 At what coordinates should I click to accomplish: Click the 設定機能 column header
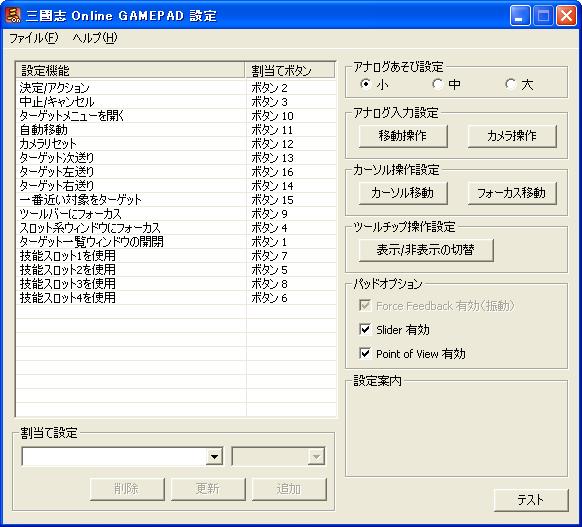tap(130, 70)
